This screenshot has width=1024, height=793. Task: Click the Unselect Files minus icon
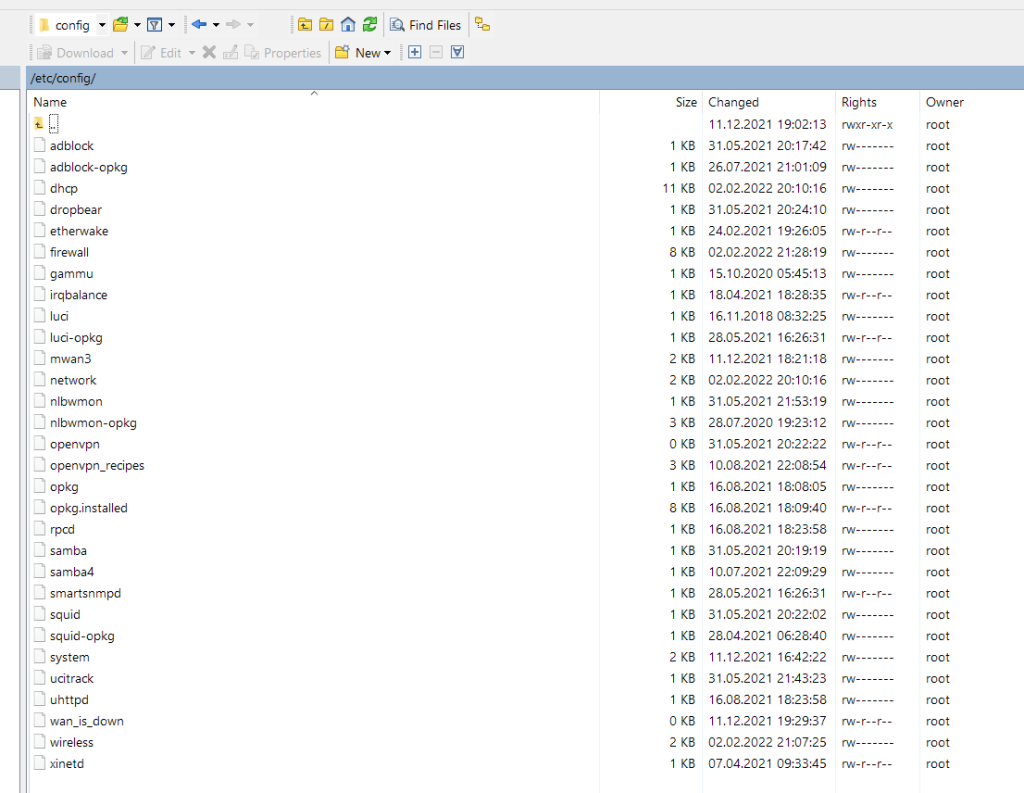[436, 52]
